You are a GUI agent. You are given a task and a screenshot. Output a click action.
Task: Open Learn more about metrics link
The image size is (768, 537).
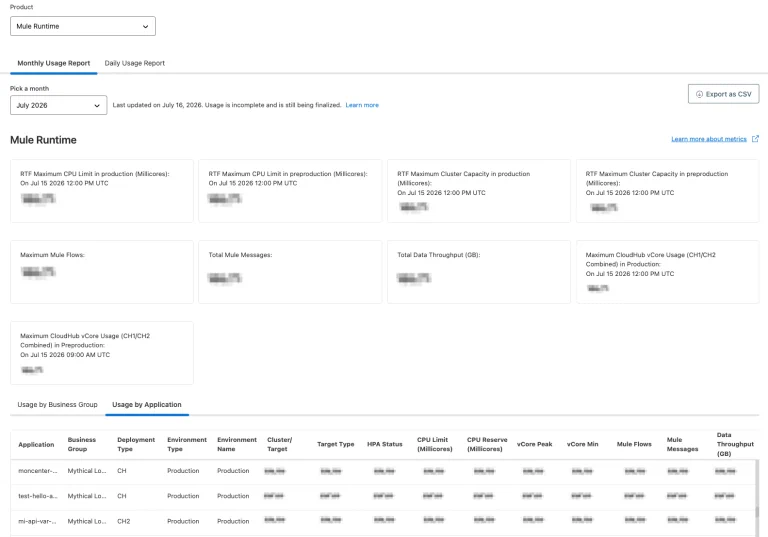pyautogui.click(x=709, y=139)
